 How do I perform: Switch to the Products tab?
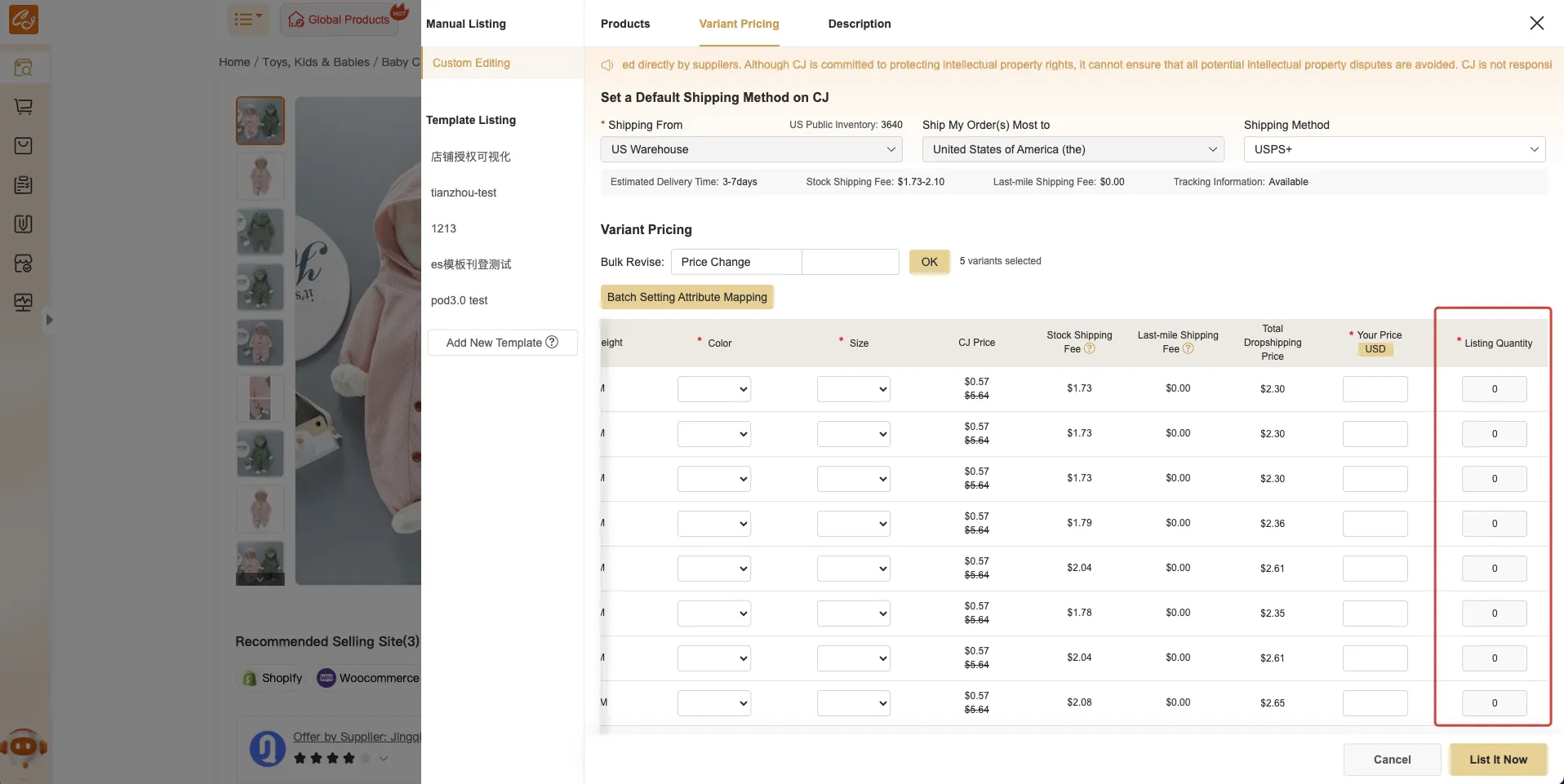click(x=625, y=24)
